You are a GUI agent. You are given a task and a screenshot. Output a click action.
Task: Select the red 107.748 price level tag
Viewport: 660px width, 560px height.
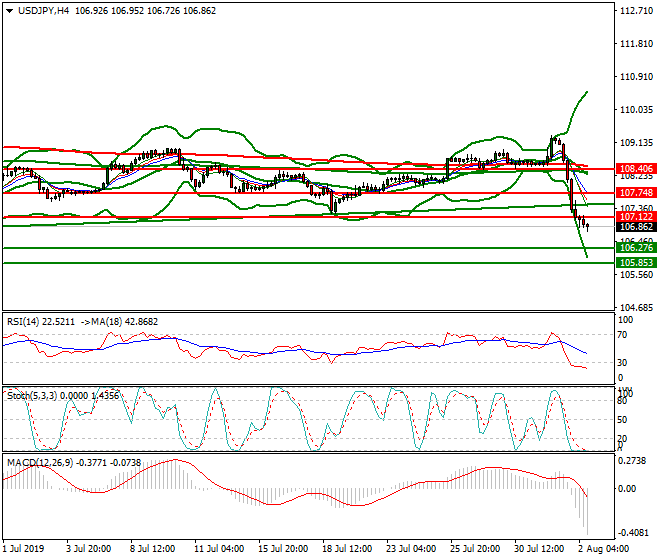[636, 192]
